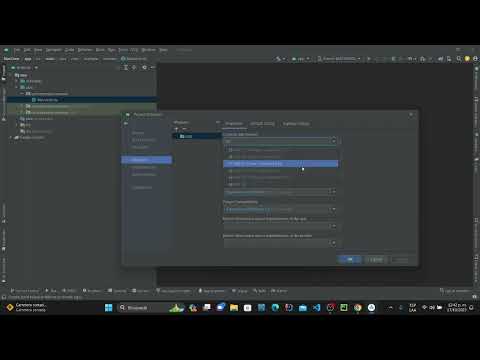The image size is (480, 360).
Task: Open the device selector dropdown in toolbar
Action: coord(339,59)
